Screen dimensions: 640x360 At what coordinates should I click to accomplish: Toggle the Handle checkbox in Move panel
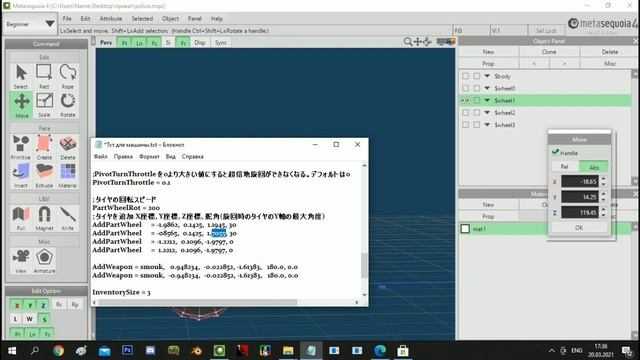555,152
